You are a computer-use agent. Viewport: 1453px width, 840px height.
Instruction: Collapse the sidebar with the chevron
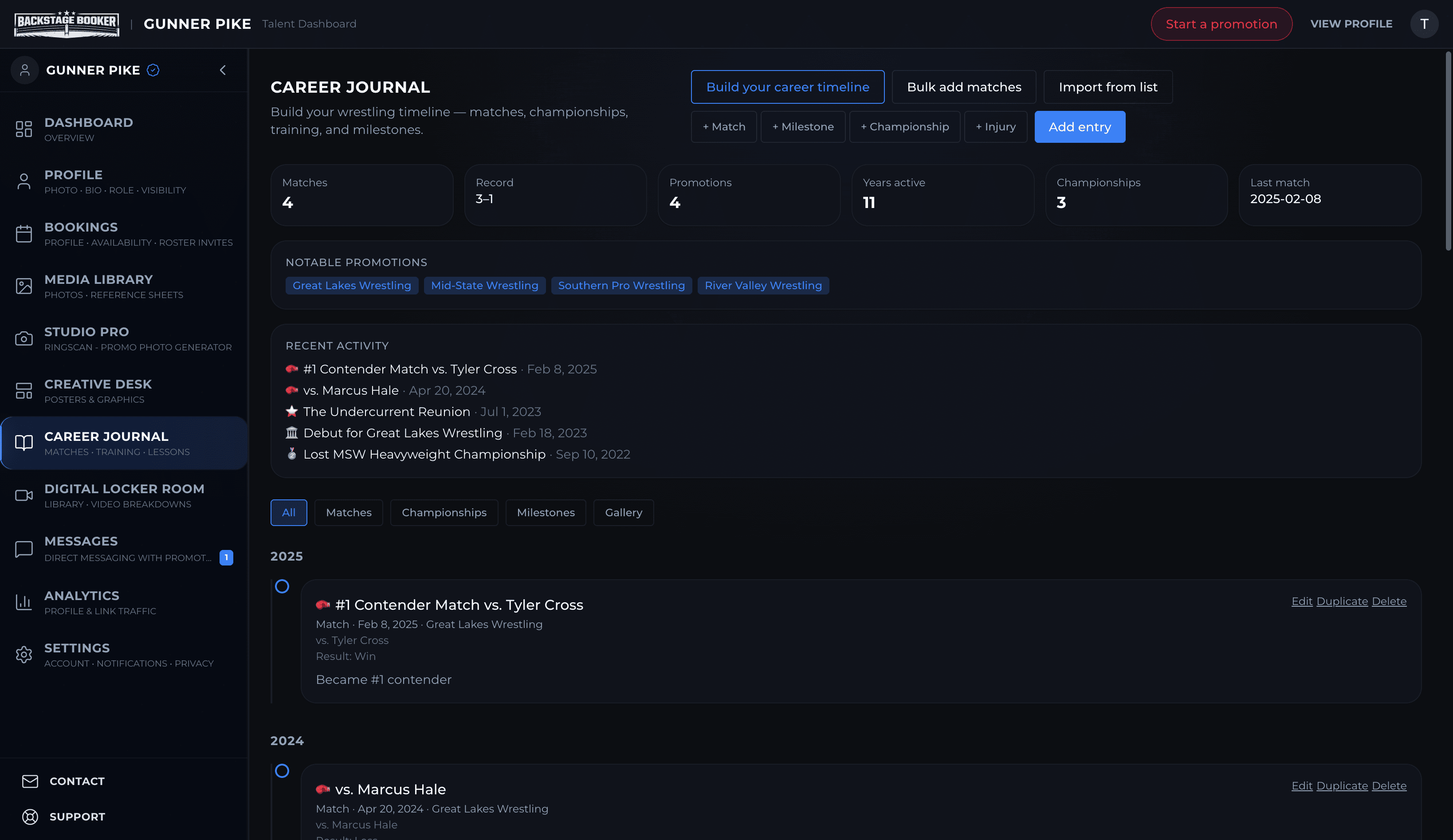click(223, 70)
